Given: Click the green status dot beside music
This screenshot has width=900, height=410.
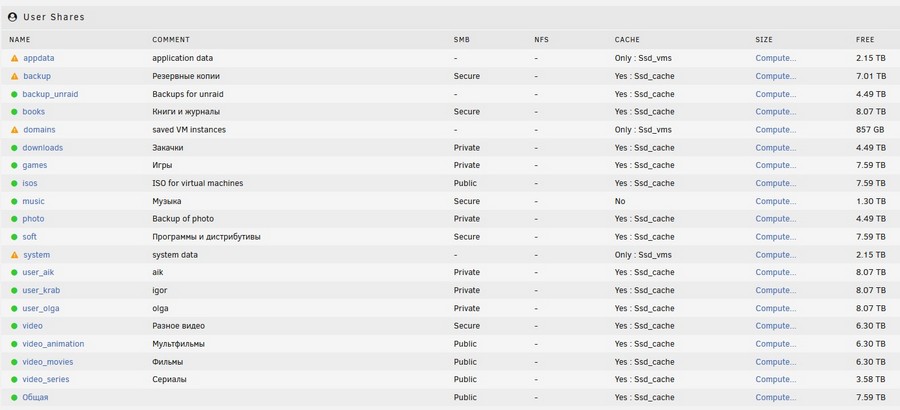Looking at the screenshot, I should click(14, 201).
